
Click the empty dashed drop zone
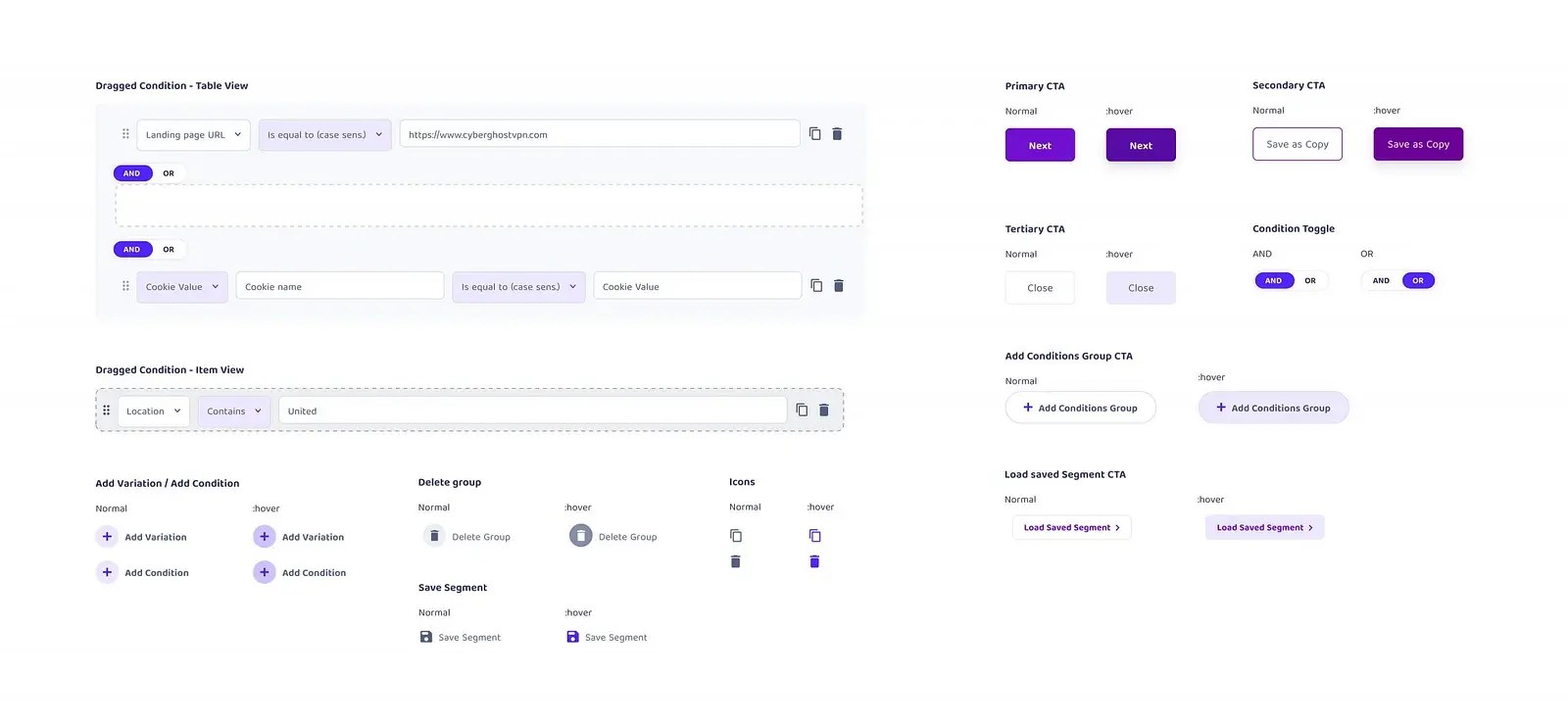pos(489,206)
